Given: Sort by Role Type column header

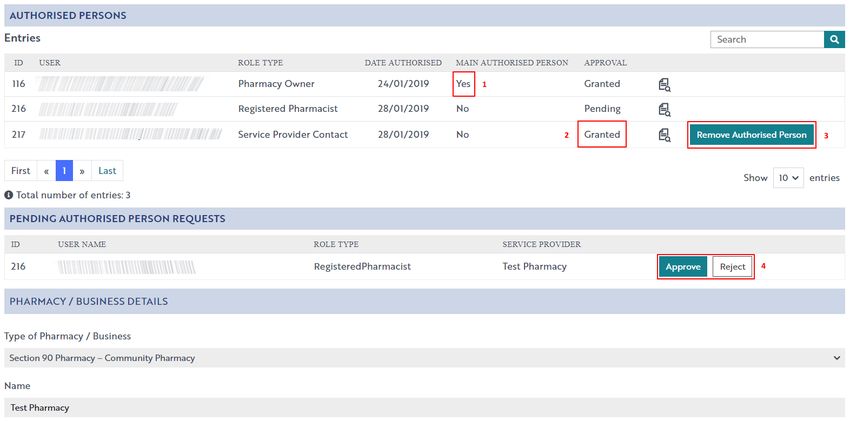Looking at the screenshot, I should (260, 63).
